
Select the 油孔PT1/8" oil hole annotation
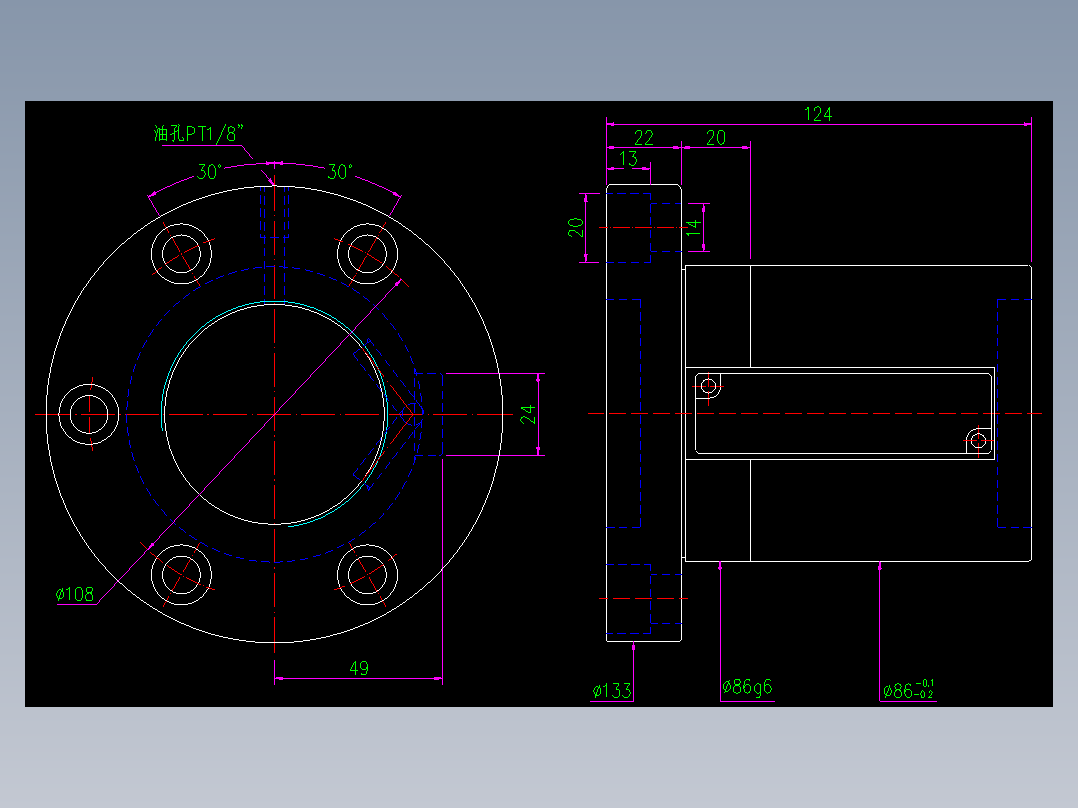(199, 133)
